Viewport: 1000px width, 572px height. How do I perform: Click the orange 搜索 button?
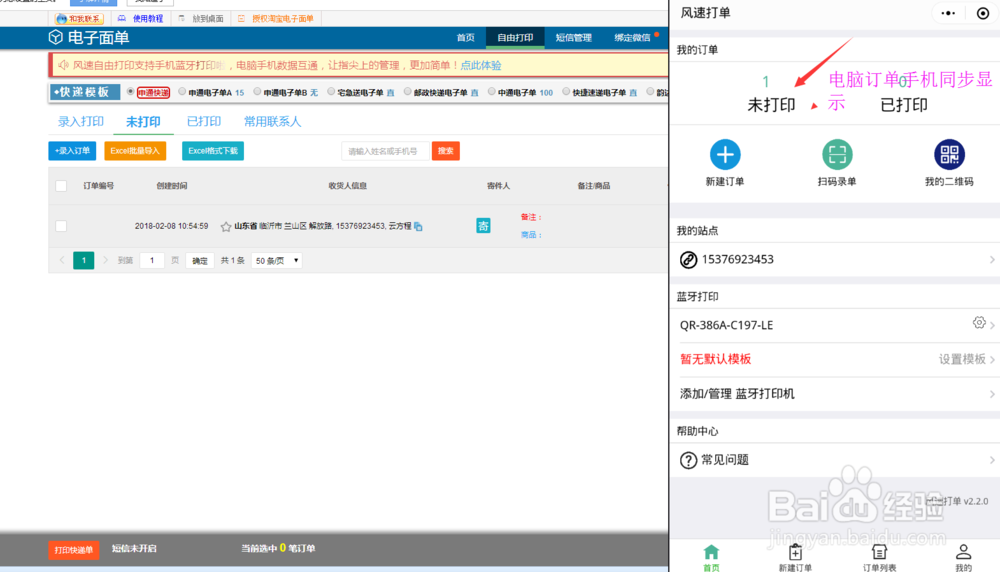446,151
